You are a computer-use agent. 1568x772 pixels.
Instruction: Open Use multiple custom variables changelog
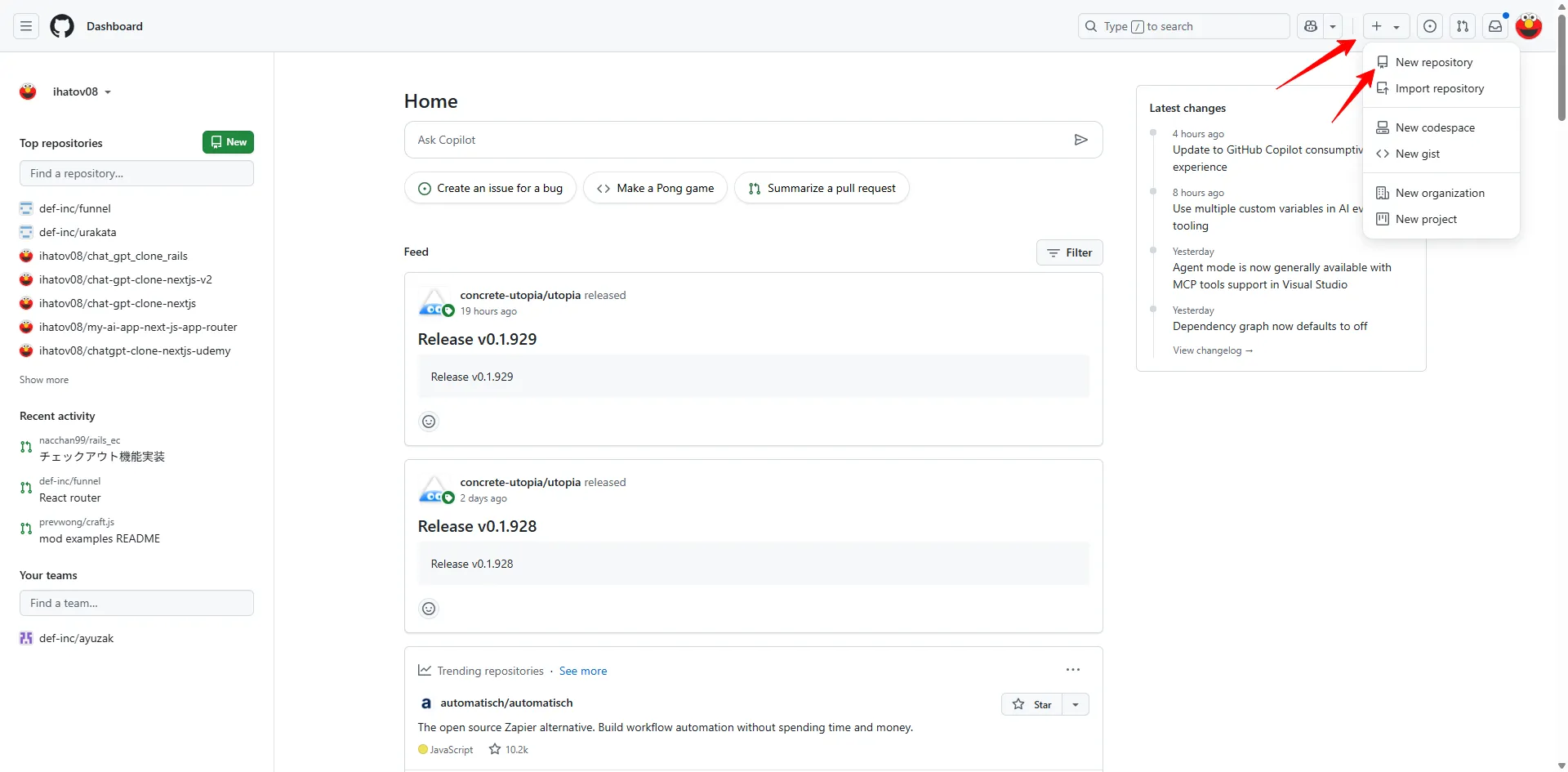pos(1267,217)
